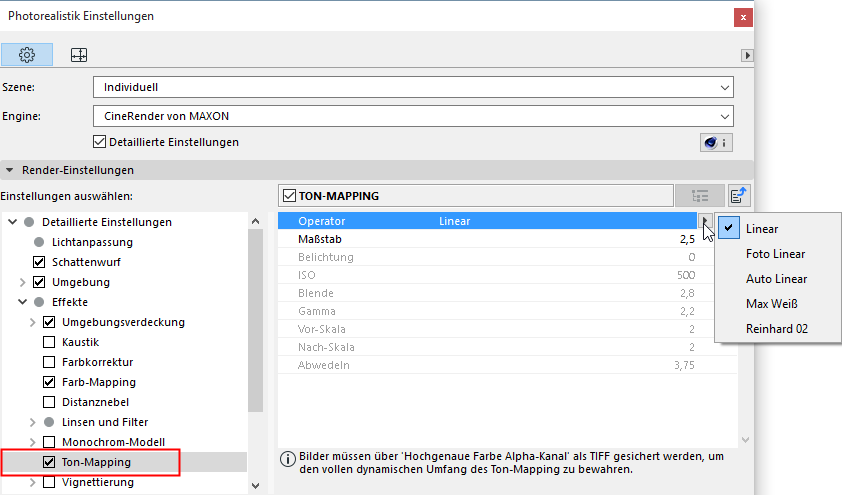Select the Operator parameter row
842x495 pixels.
tap(487, 221)
